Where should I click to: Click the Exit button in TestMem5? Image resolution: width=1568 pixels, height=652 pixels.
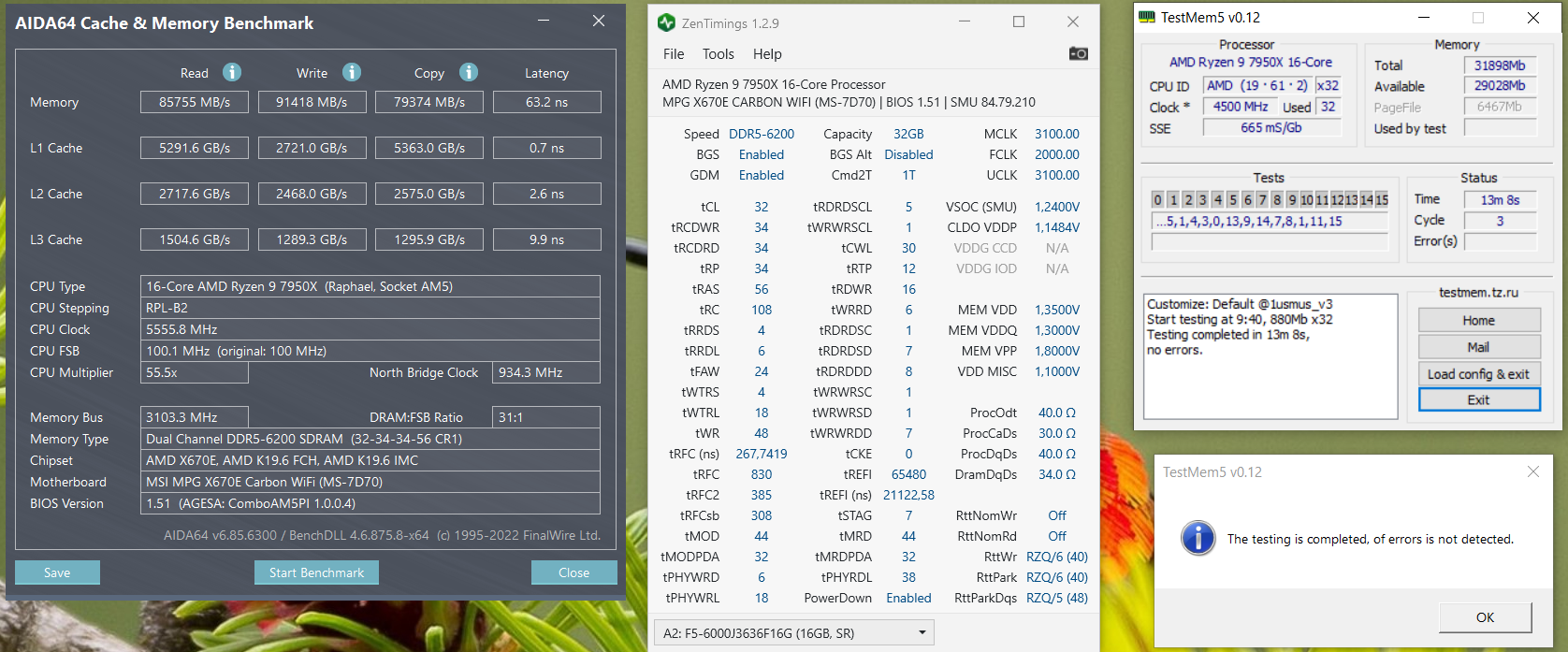coord(1478,399)
